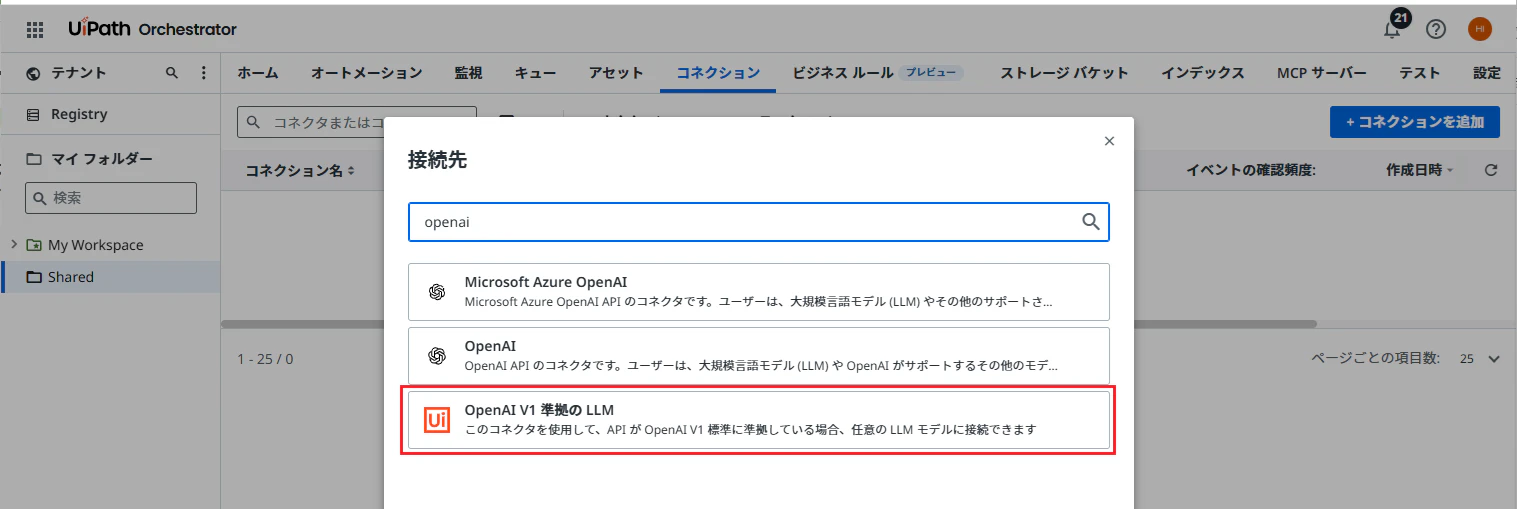The width and height of the screenshot is (1517, 509).
Task: Click the OpenAI connector logo icon
Action: point(436,356)
